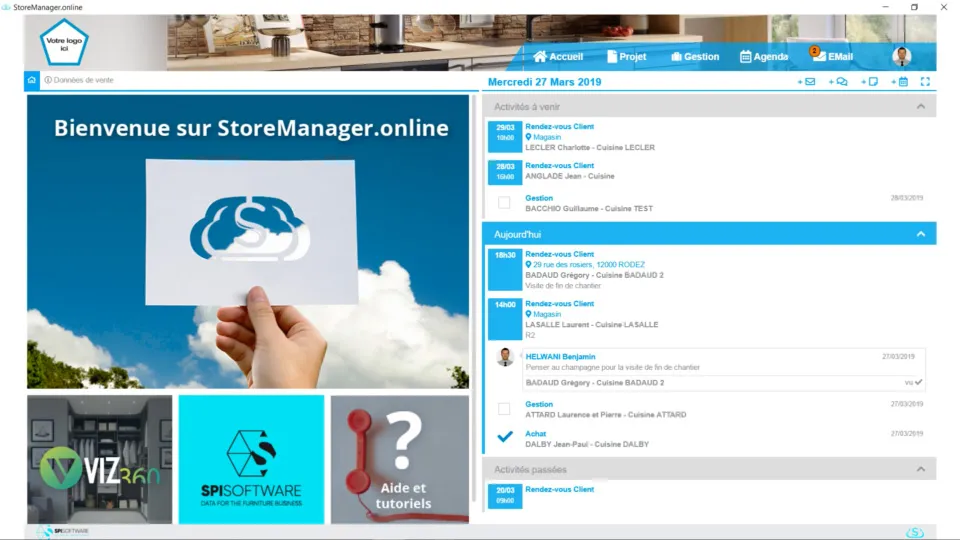Click 'Visite de fin de chantier' text
The width and height of the screenshot is (960, 540).
(563, 286)
